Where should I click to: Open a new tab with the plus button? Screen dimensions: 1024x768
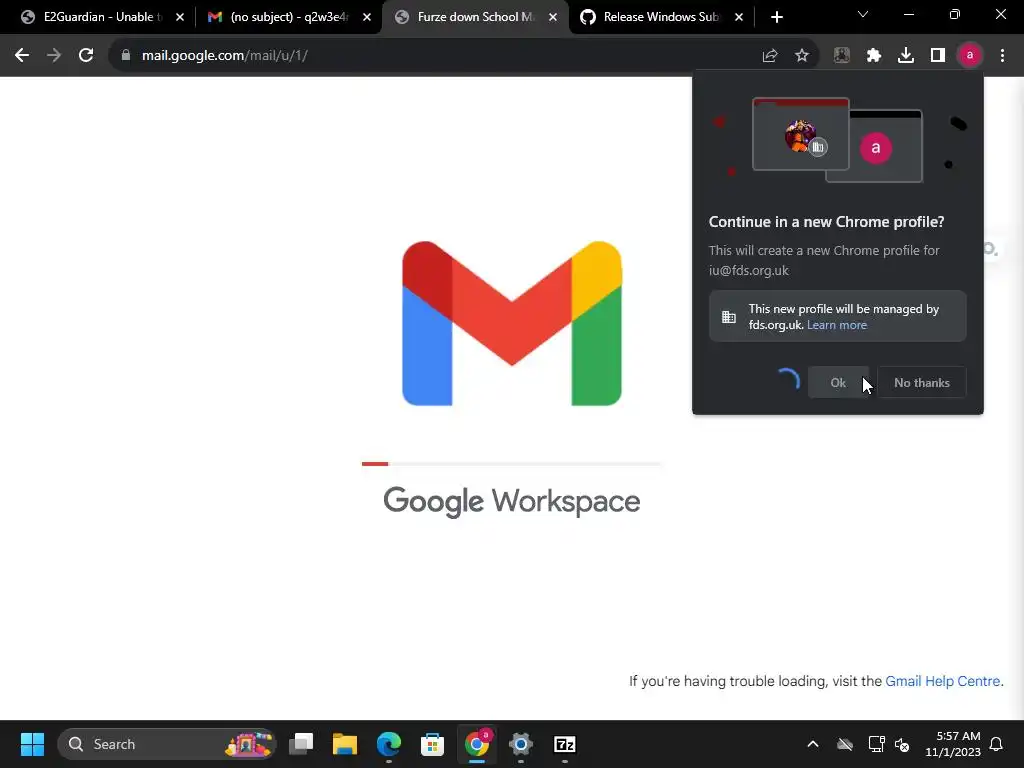[776, 17]
